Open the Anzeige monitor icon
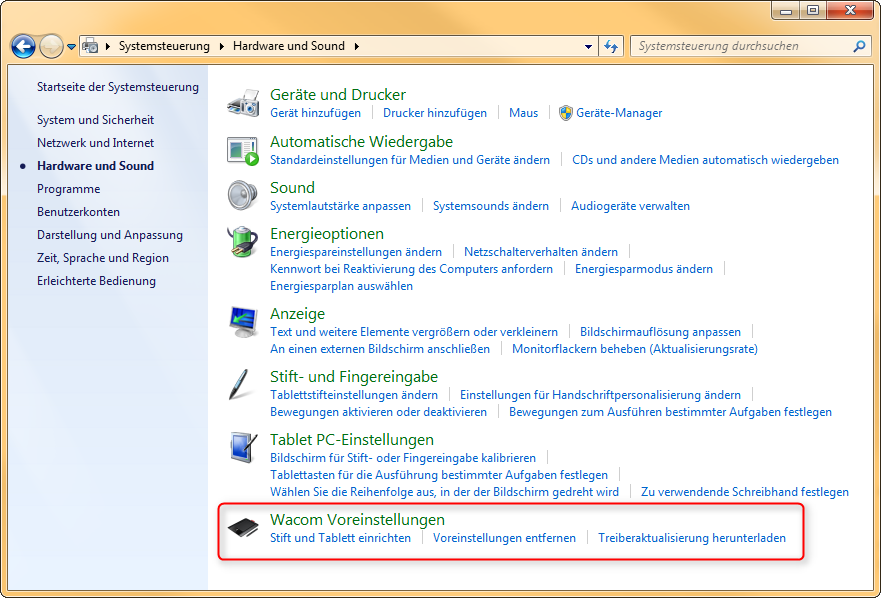The width and height of the screenshot is (881, 598). 243,323
